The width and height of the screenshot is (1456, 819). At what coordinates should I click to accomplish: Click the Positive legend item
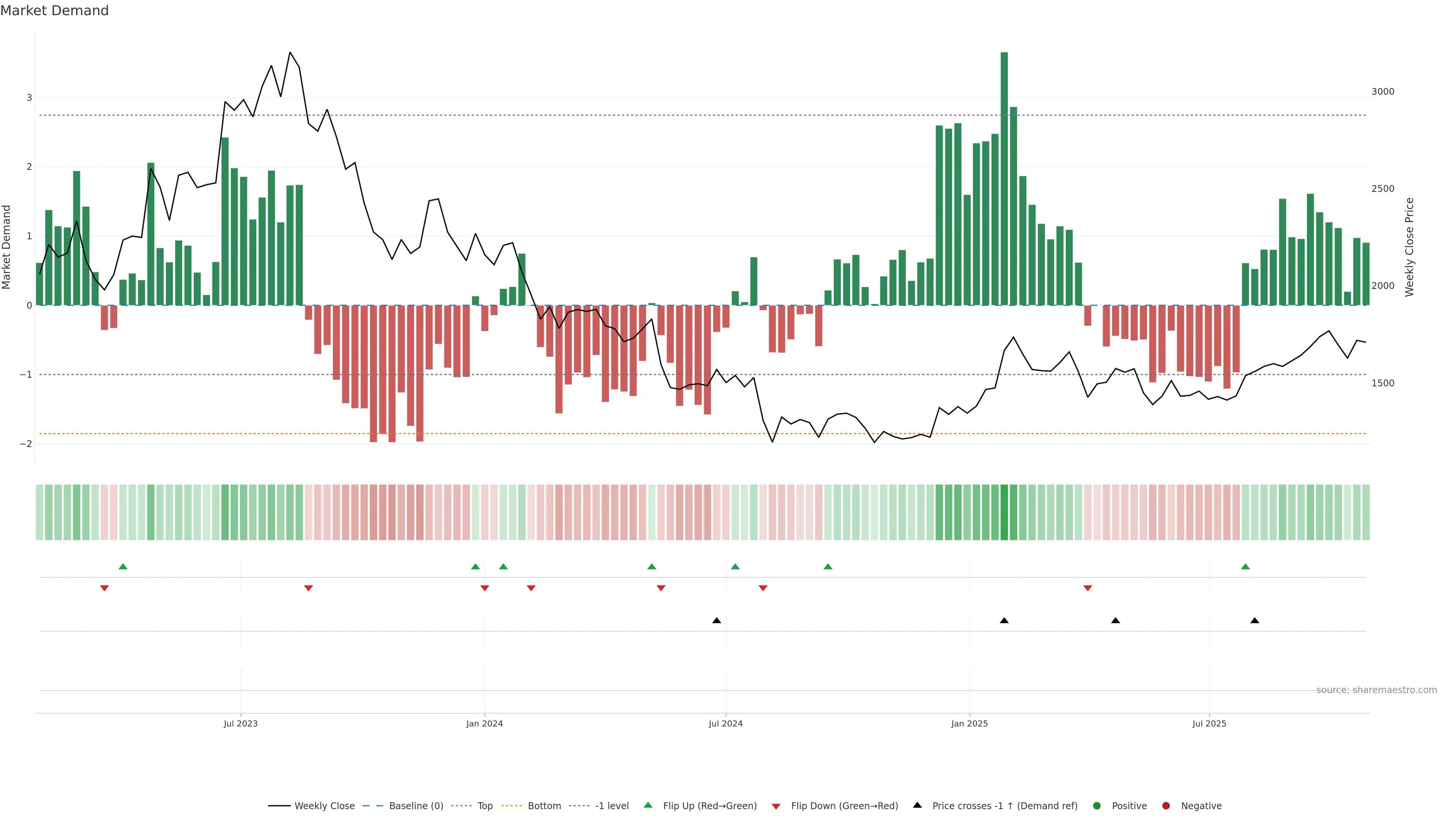[1129, 806]
